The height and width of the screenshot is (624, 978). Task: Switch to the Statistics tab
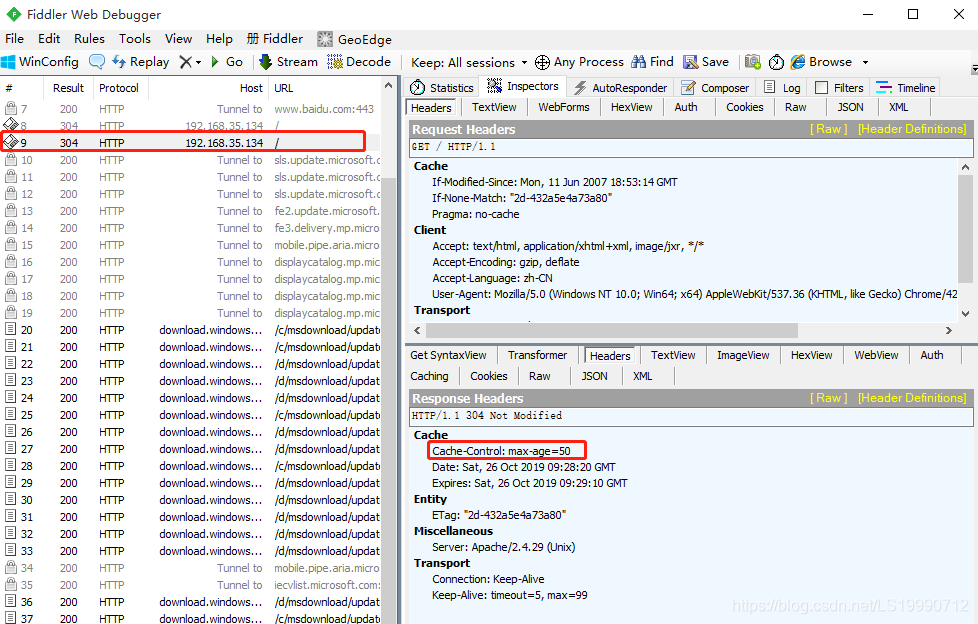pos(442,88)
